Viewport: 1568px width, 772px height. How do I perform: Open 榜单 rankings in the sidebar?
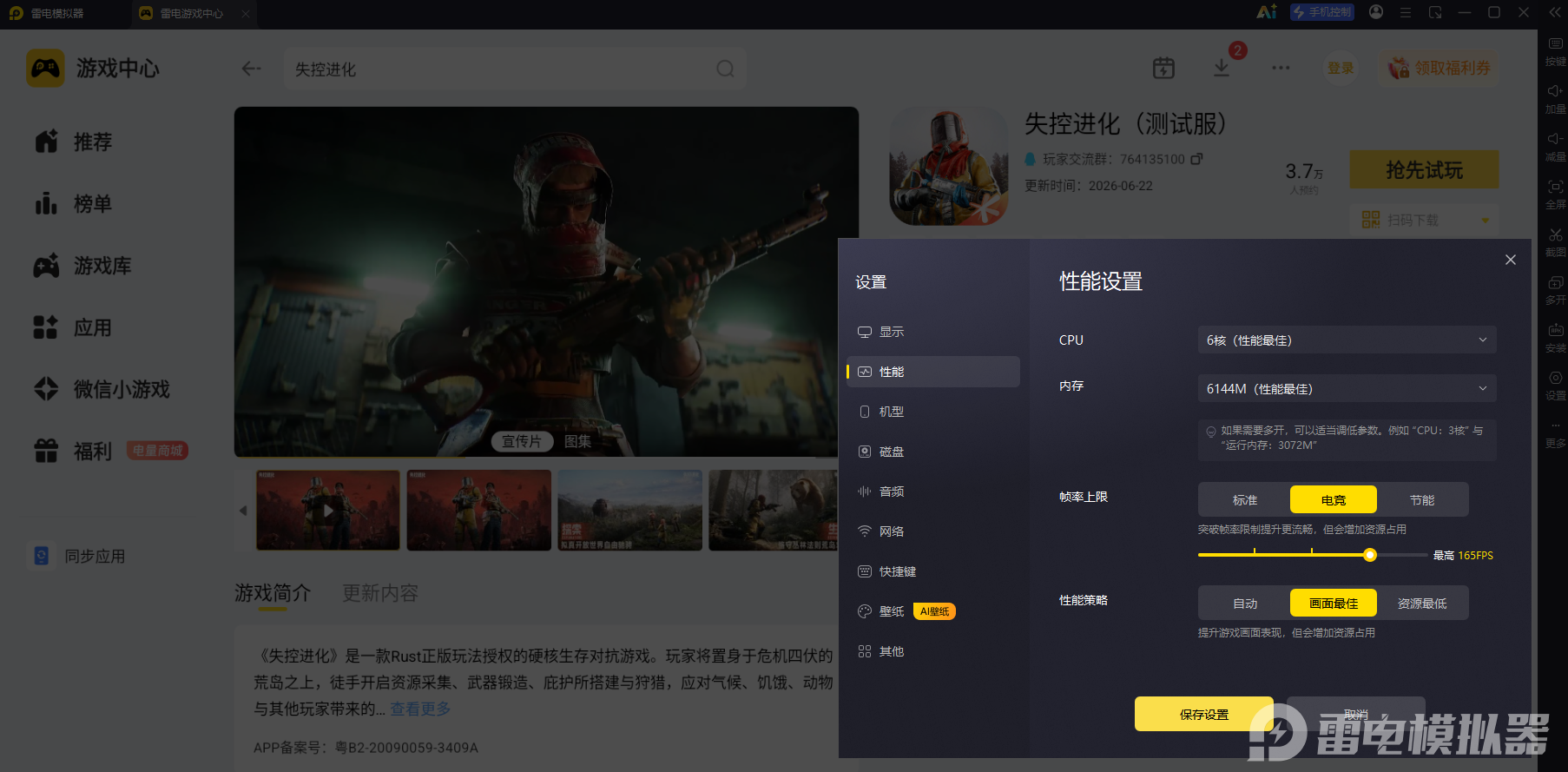74,204
